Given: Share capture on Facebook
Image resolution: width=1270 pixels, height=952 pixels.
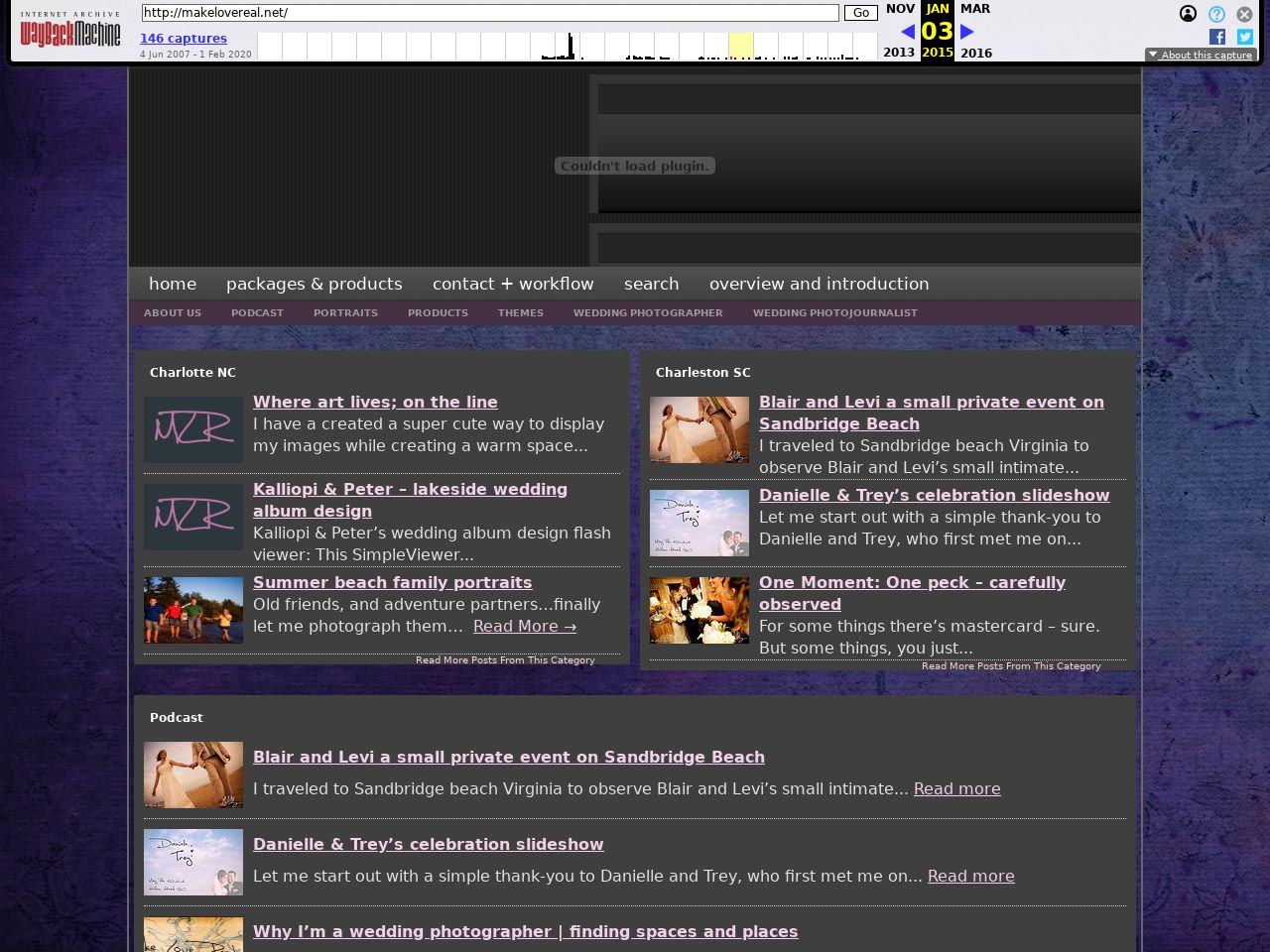Looking at the screenshot, I should coord(1217,37).
